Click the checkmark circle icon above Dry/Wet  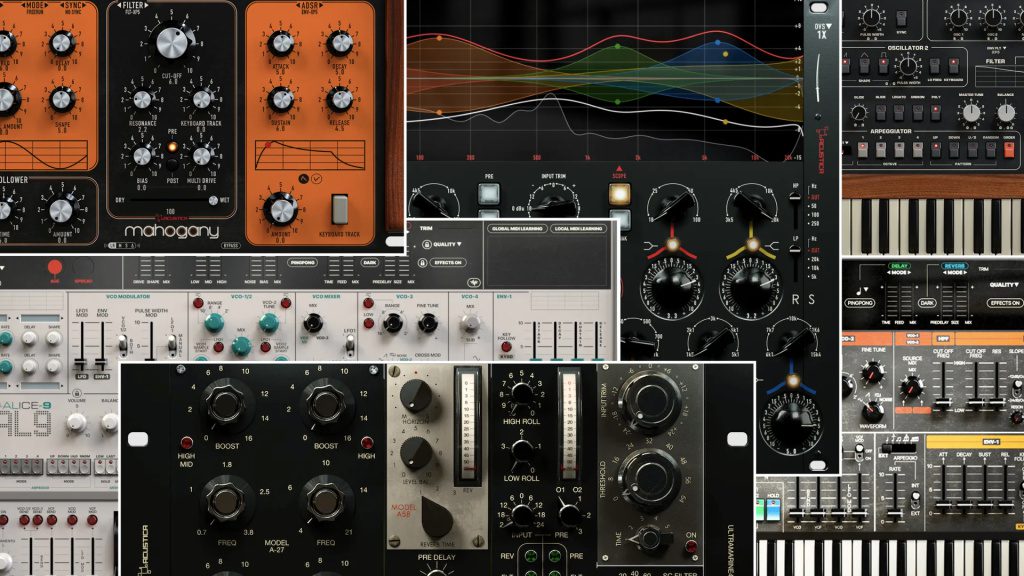pos(317,178)
